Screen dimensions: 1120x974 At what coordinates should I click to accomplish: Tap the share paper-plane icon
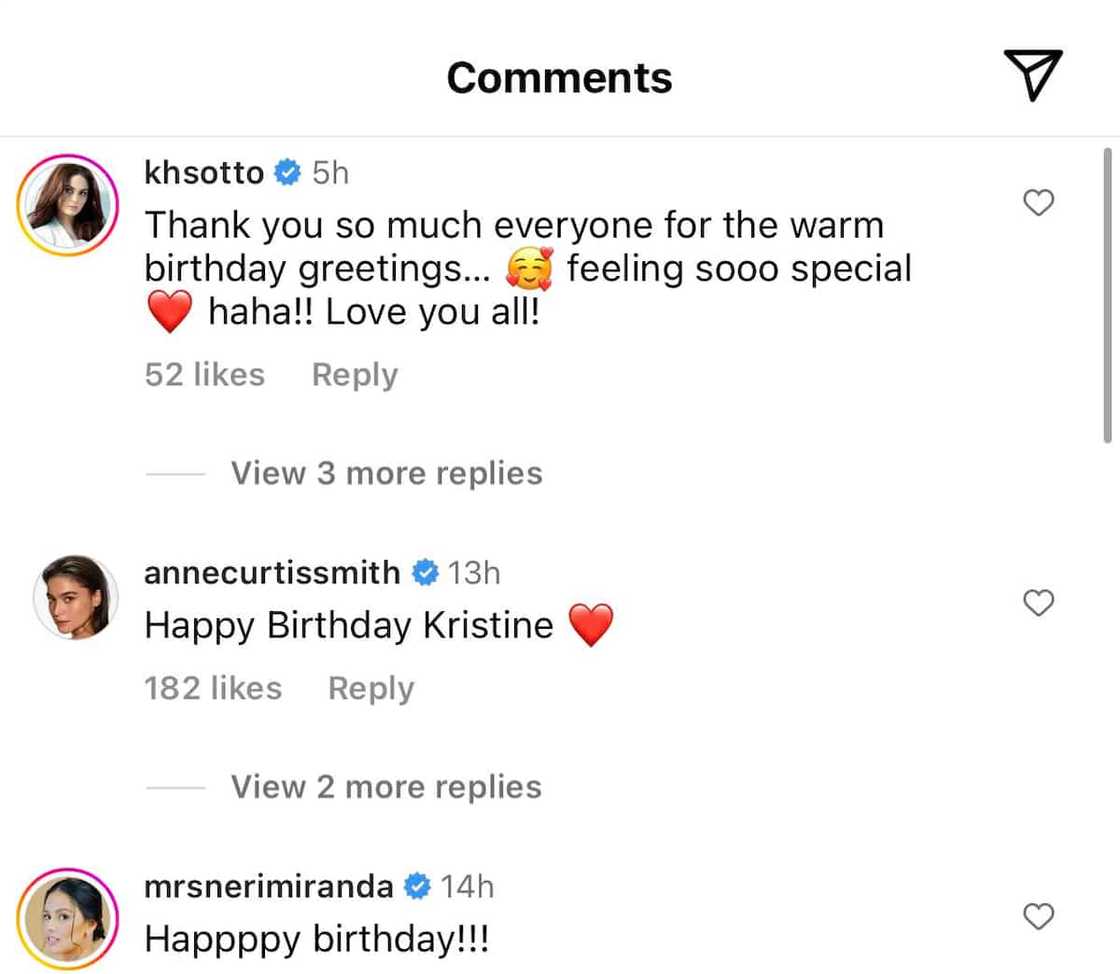point(1032,77)
